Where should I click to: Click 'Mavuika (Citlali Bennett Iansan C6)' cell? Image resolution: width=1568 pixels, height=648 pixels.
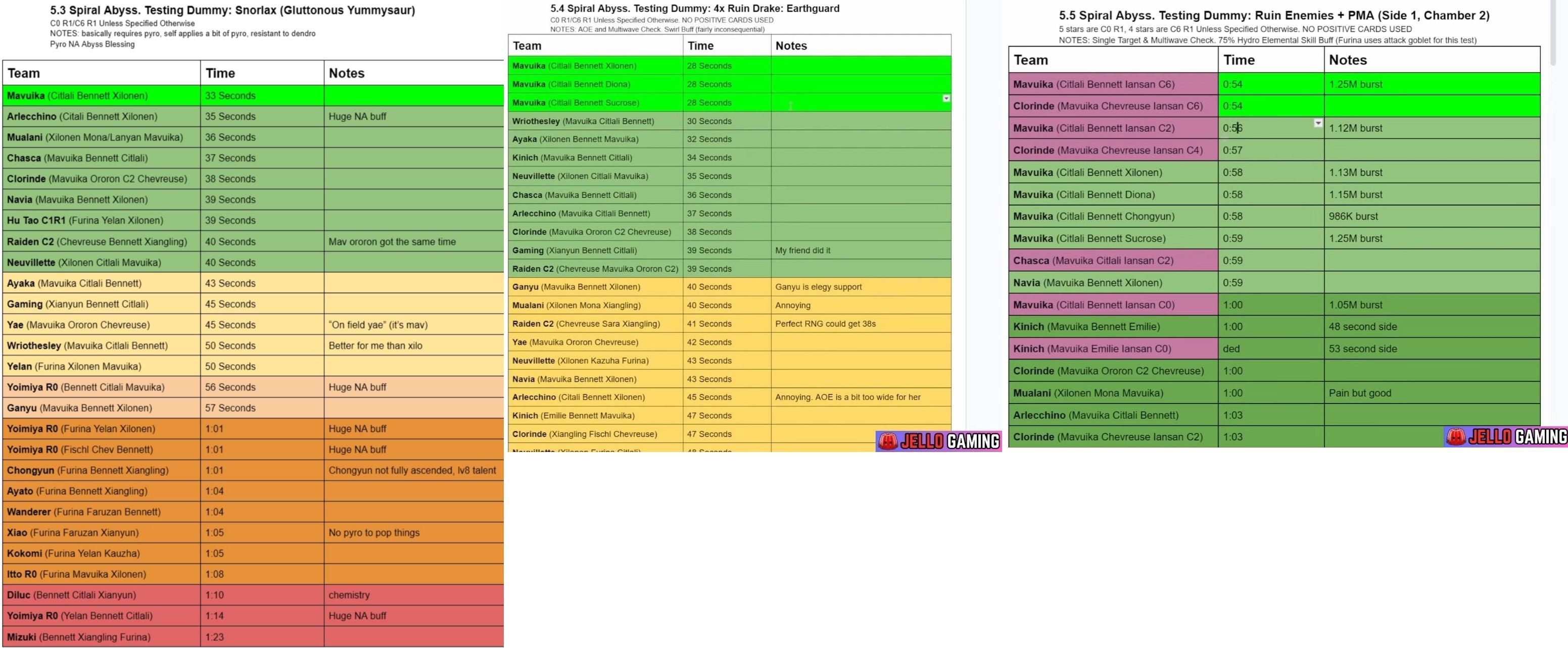click(1113, 84)
